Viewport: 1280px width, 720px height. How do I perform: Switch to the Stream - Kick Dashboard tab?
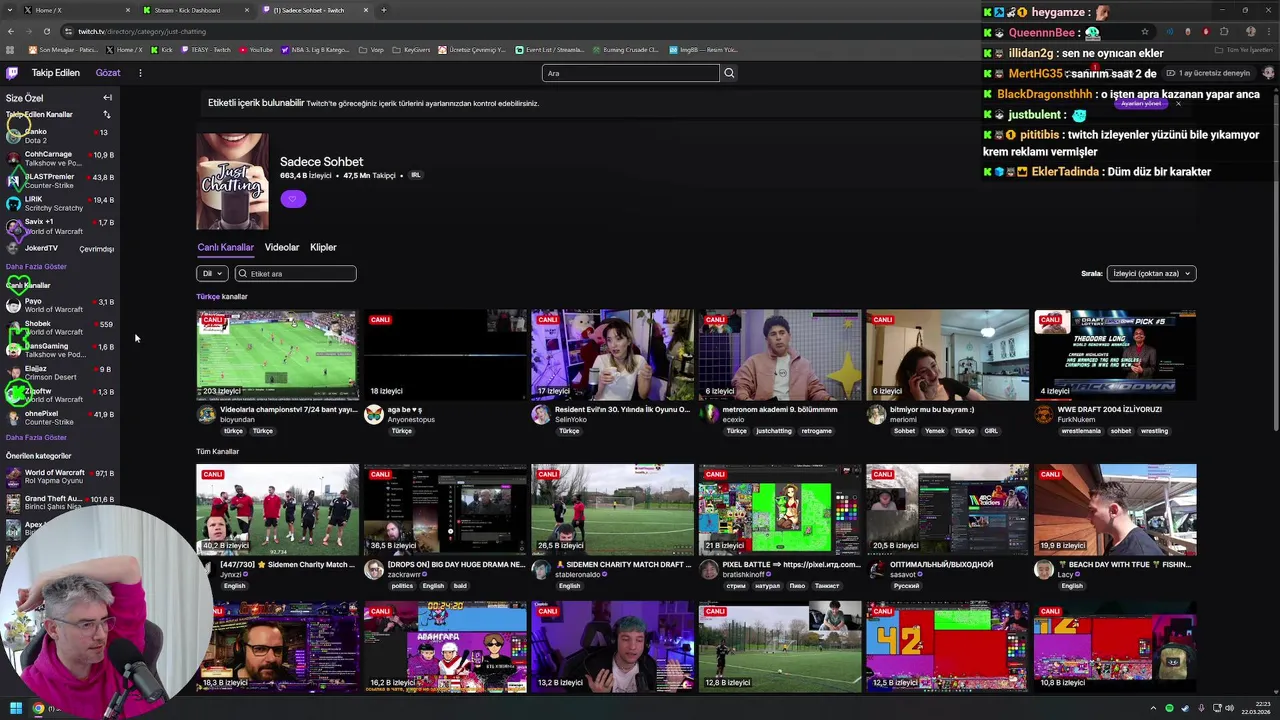click(195, 10)
